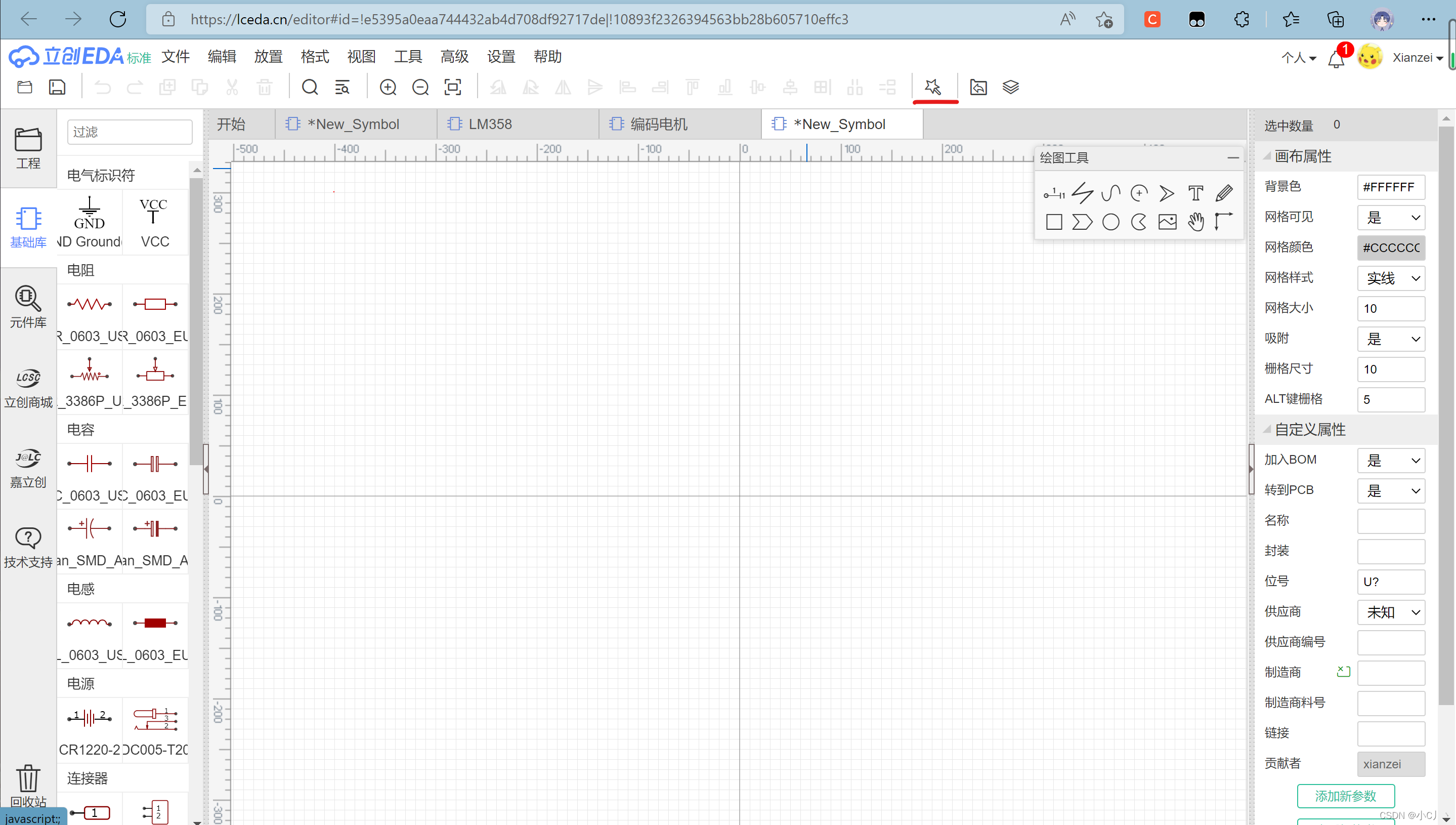Select the text tool
The width and height of the screenshot is (1456, 825).
click(1195, 194)
